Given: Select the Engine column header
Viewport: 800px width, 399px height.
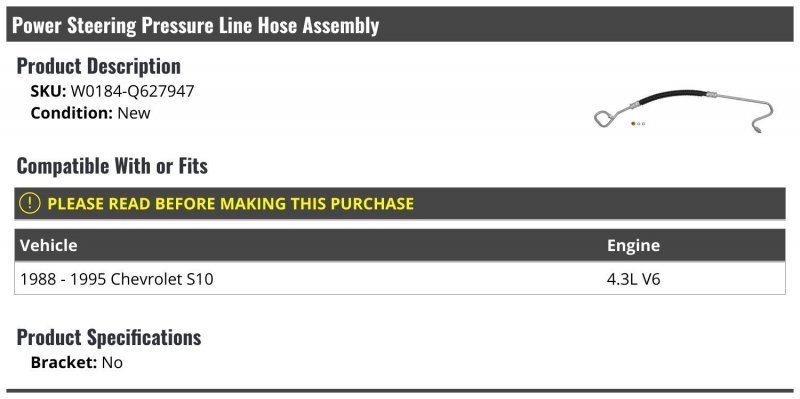Looking at the screenshot, I should pyautogui.click(x=633, y=245).
